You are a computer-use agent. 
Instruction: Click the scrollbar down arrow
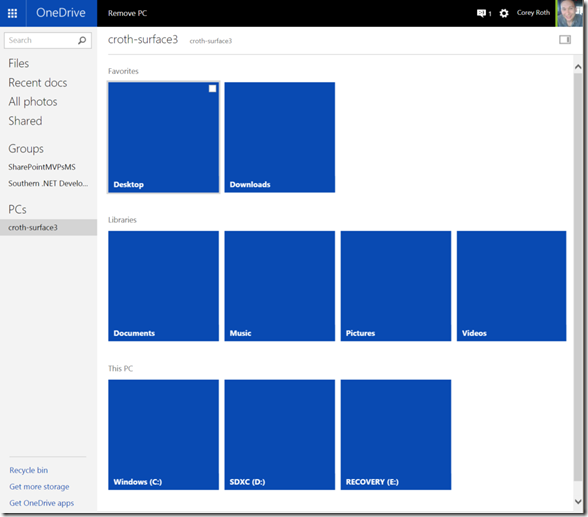coord(578,501)
